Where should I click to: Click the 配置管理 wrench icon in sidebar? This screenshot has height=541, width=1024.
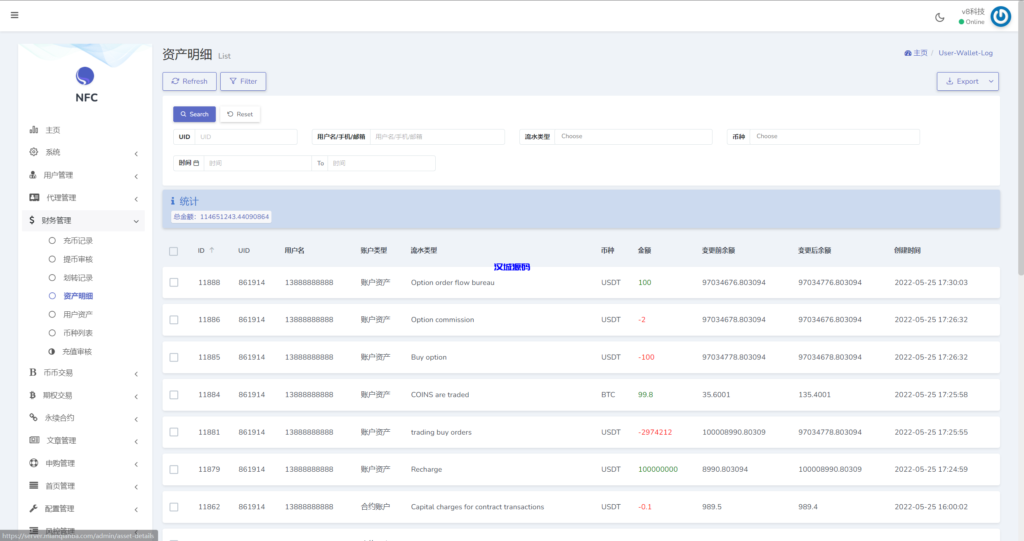(34, 508)
